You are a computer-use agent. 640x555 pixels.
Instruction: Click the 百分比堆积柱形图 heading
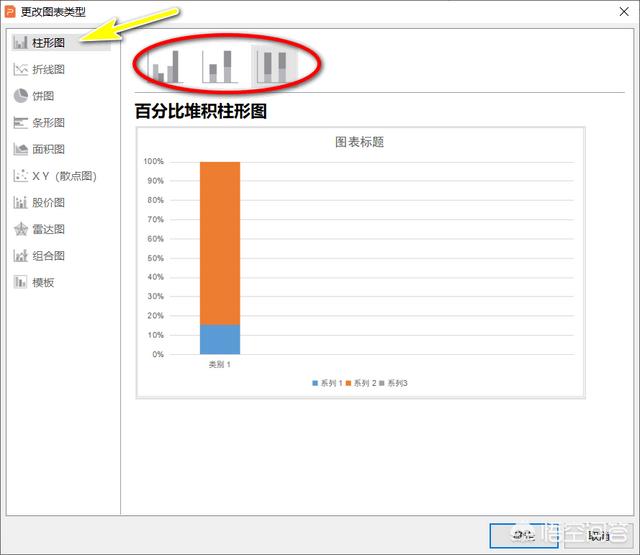201,111
